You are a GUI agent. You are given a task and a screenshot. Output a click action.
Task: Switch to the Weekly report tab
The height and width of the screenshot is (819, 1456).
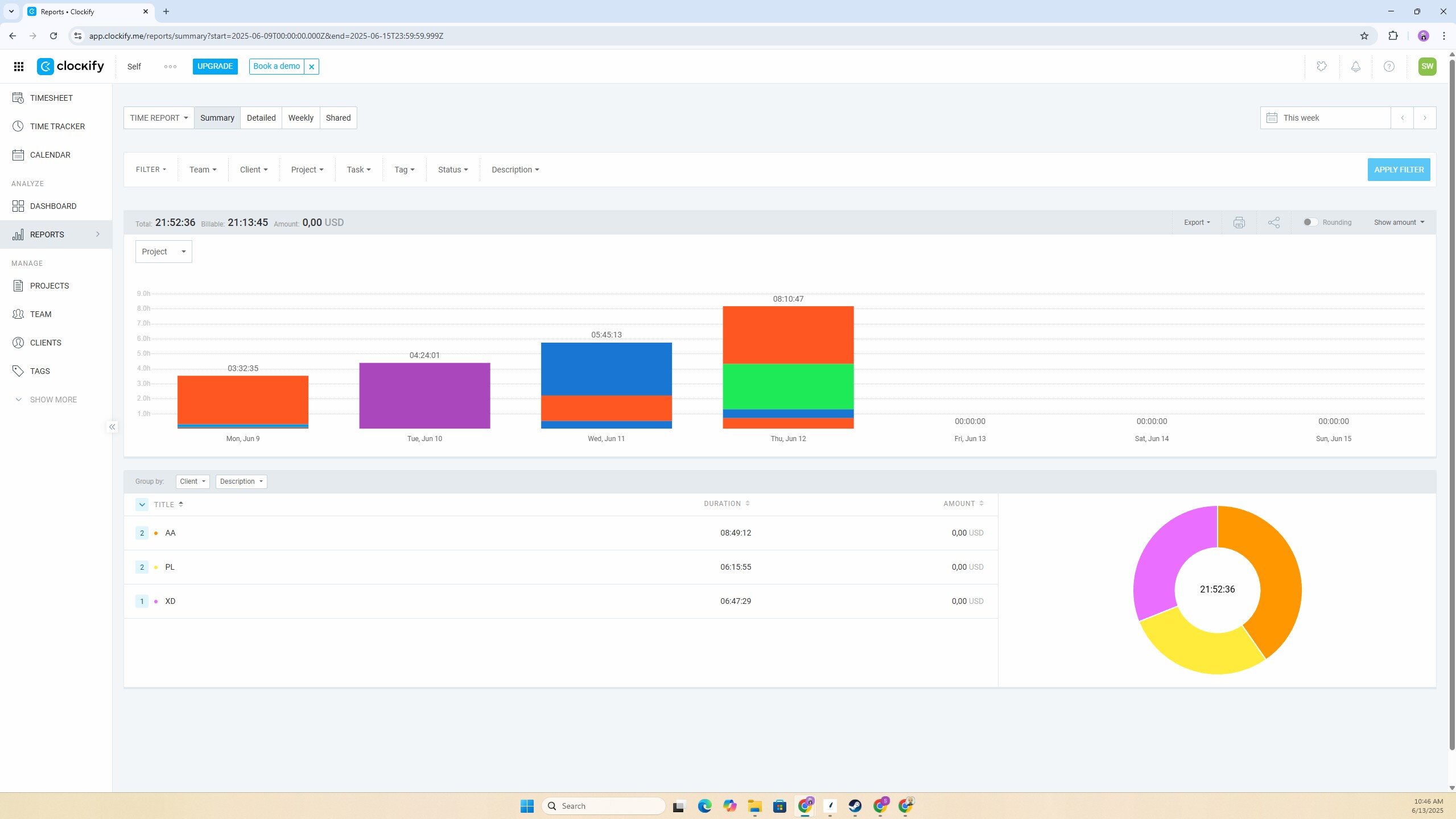point(300,118)
